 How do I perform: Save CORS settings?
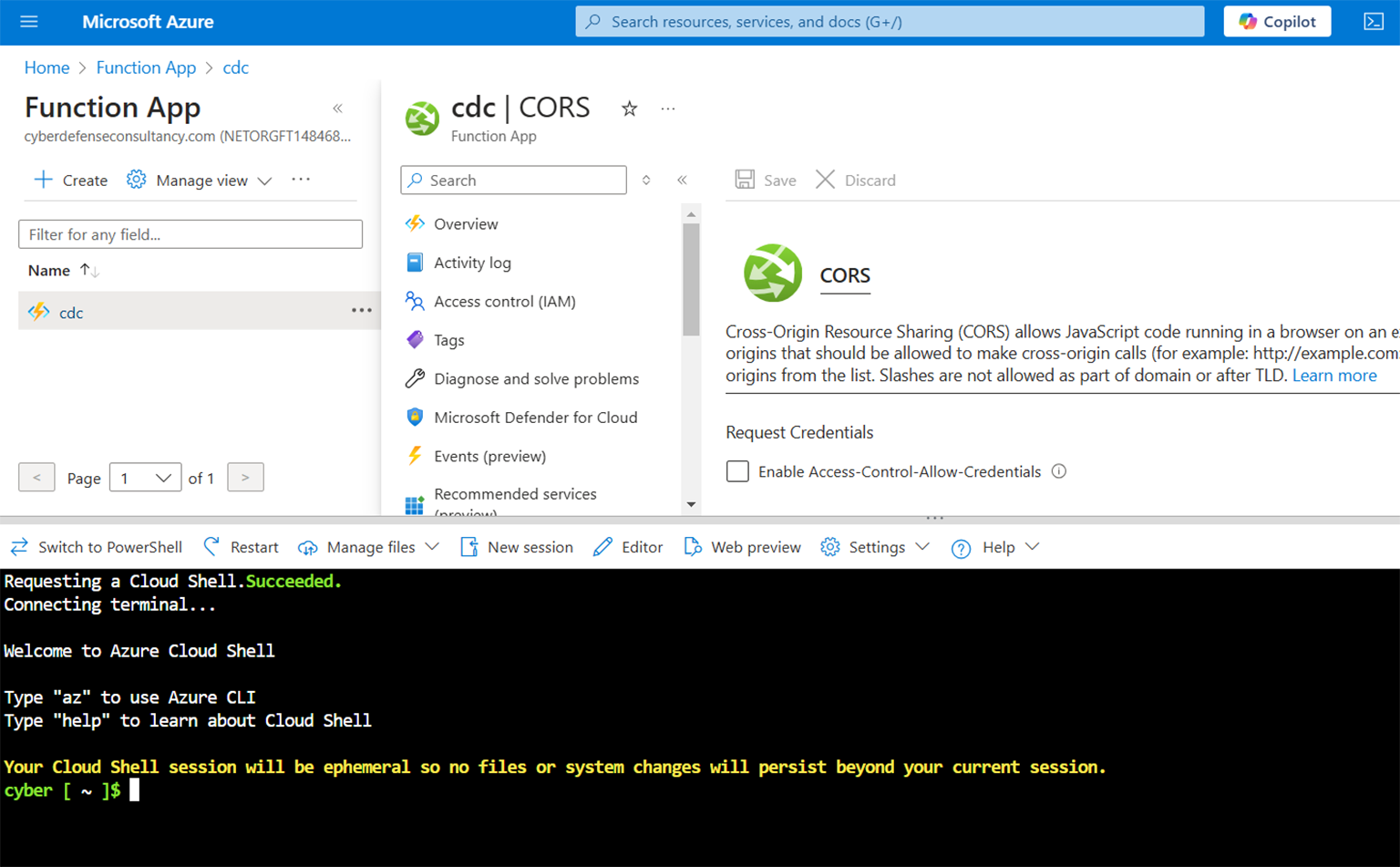tap(766, 180)
